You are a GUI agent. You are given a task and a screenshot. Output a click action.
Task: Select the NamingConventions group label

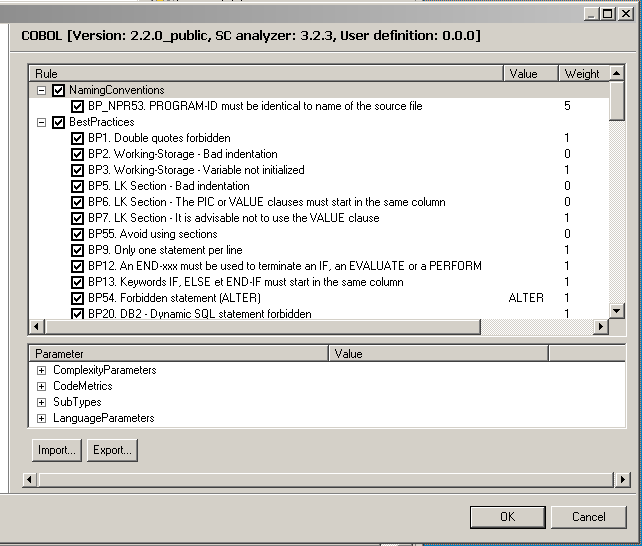(x=117, y=90)
